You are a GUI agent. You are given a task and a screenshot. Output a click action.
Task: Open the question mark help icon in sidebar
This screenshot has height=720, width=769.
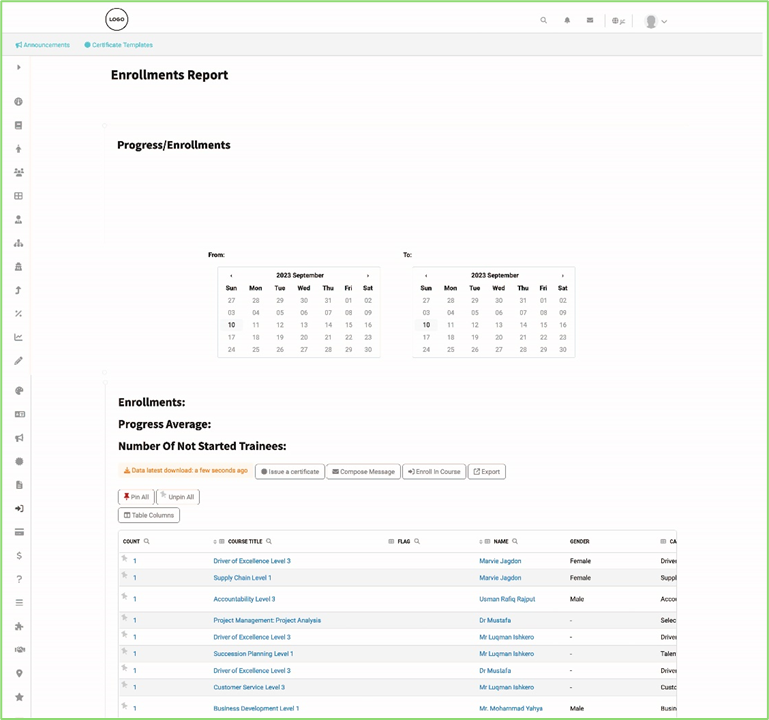[19, 579]
